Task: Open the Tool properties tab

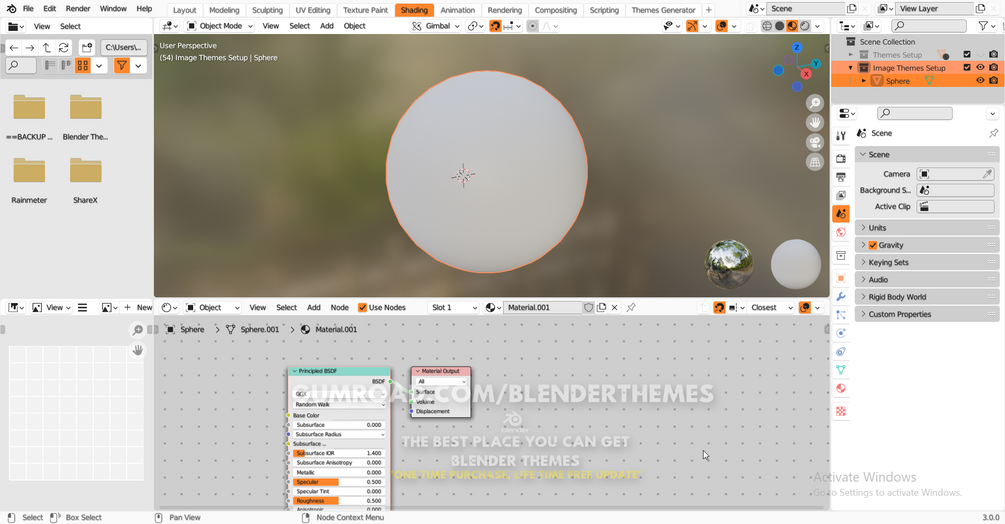Action: click(841, 135)
